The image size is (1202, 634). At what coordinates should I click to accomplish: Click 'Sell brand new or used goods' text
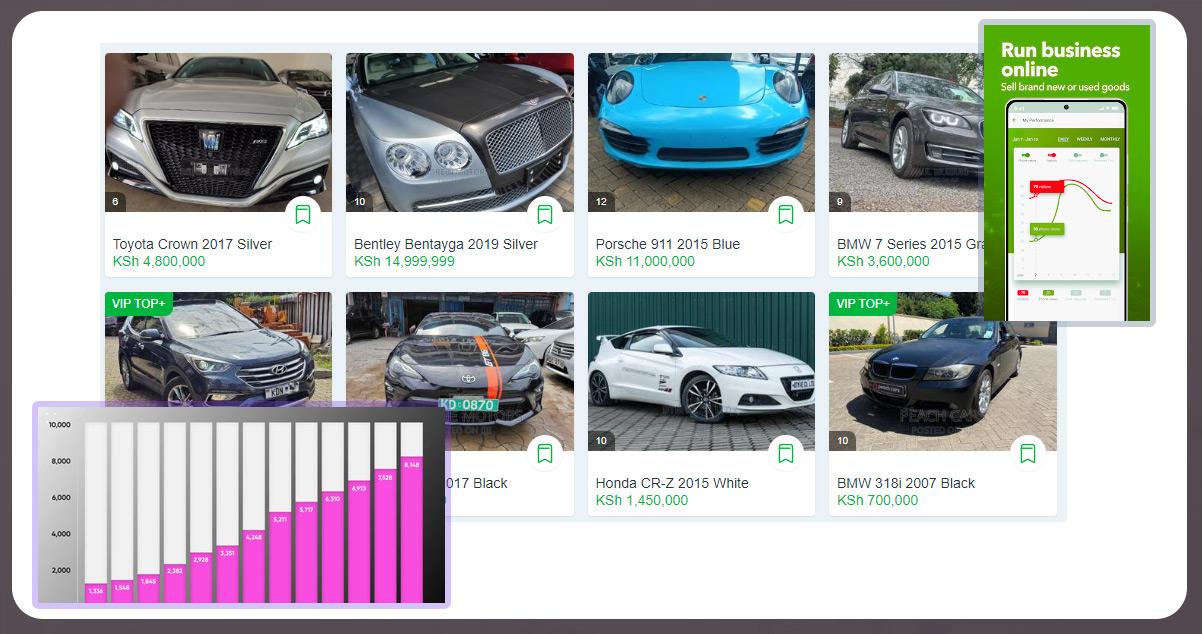click(x=1065, y=88)
